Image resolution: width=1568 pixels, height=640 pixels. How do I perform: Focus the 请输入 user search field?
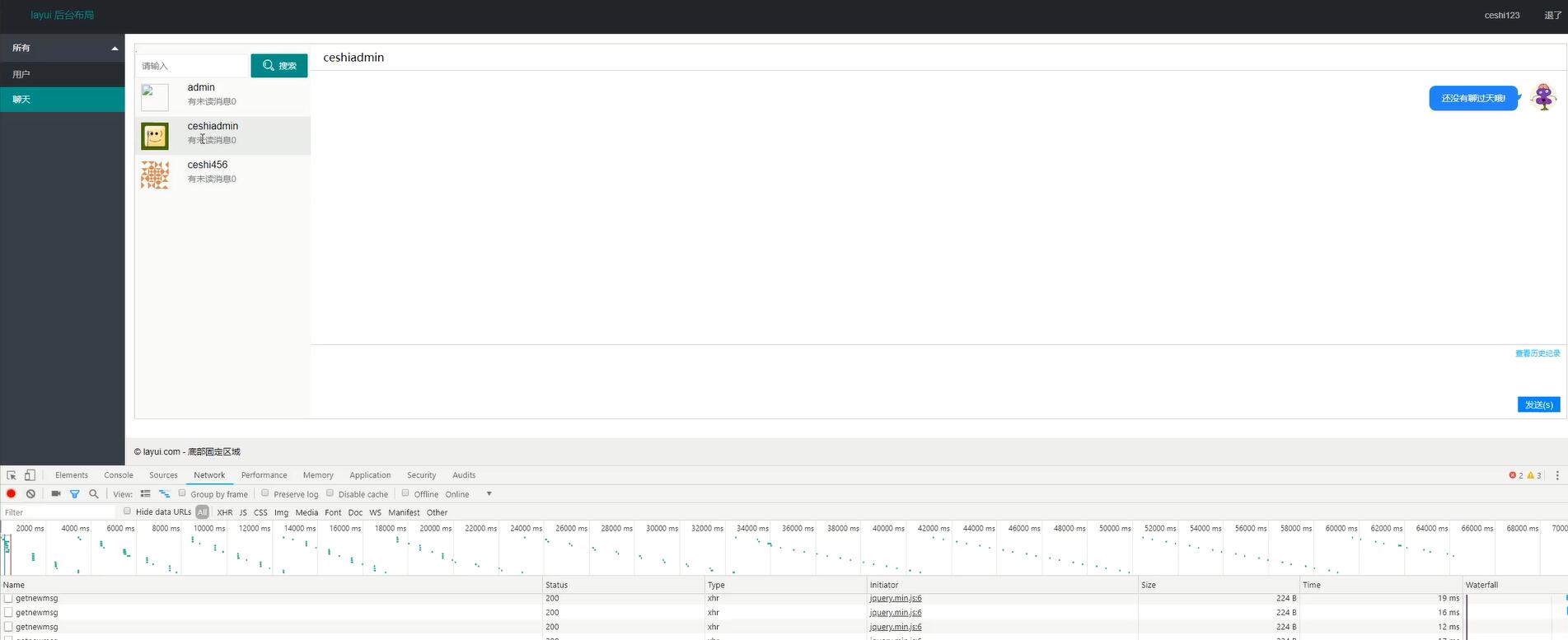pyautogui.click(x=193, y=66)
